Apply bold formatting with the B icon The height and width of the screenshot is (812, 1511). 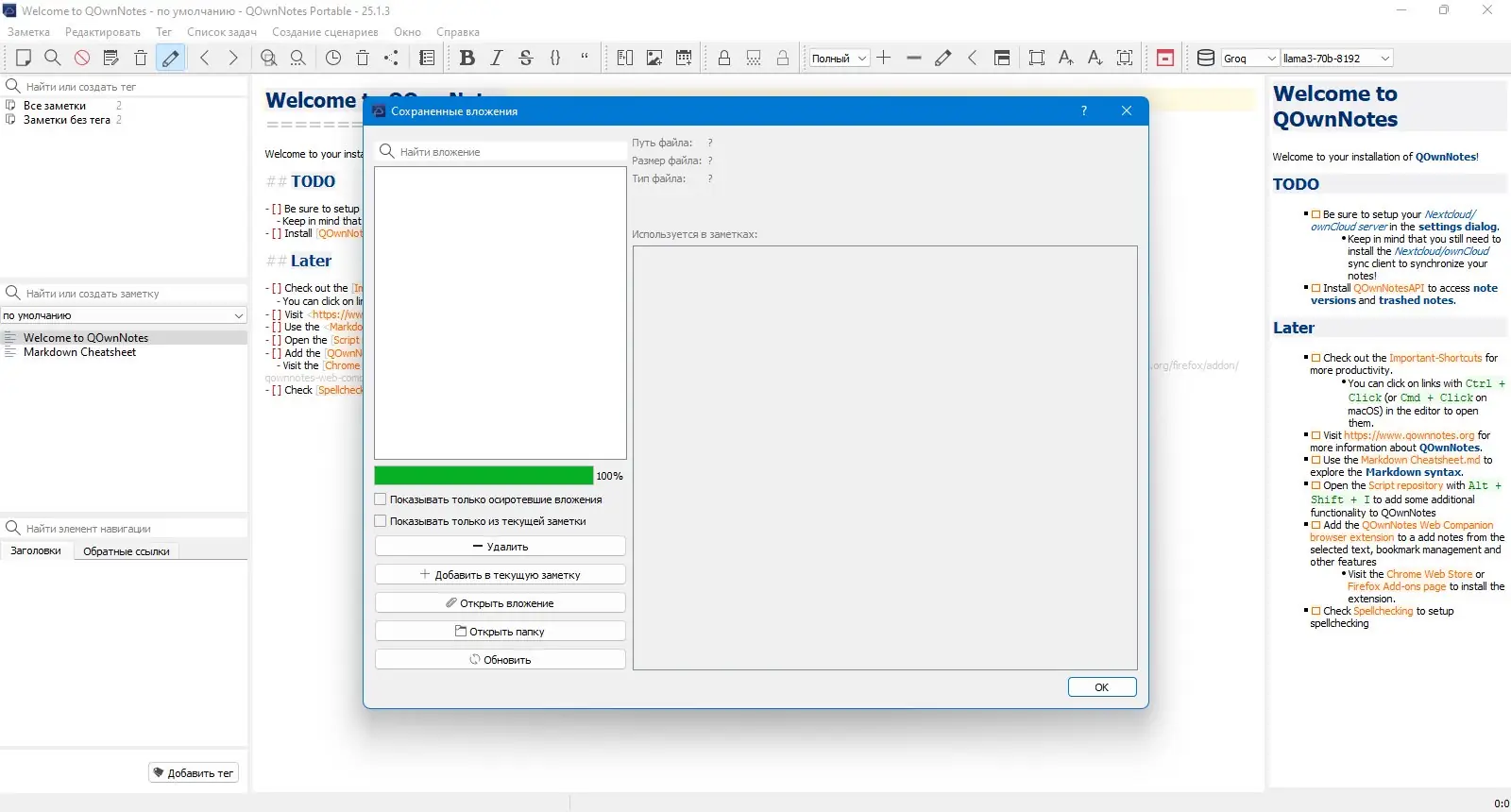pyautogui.click(x=467, y=58)
